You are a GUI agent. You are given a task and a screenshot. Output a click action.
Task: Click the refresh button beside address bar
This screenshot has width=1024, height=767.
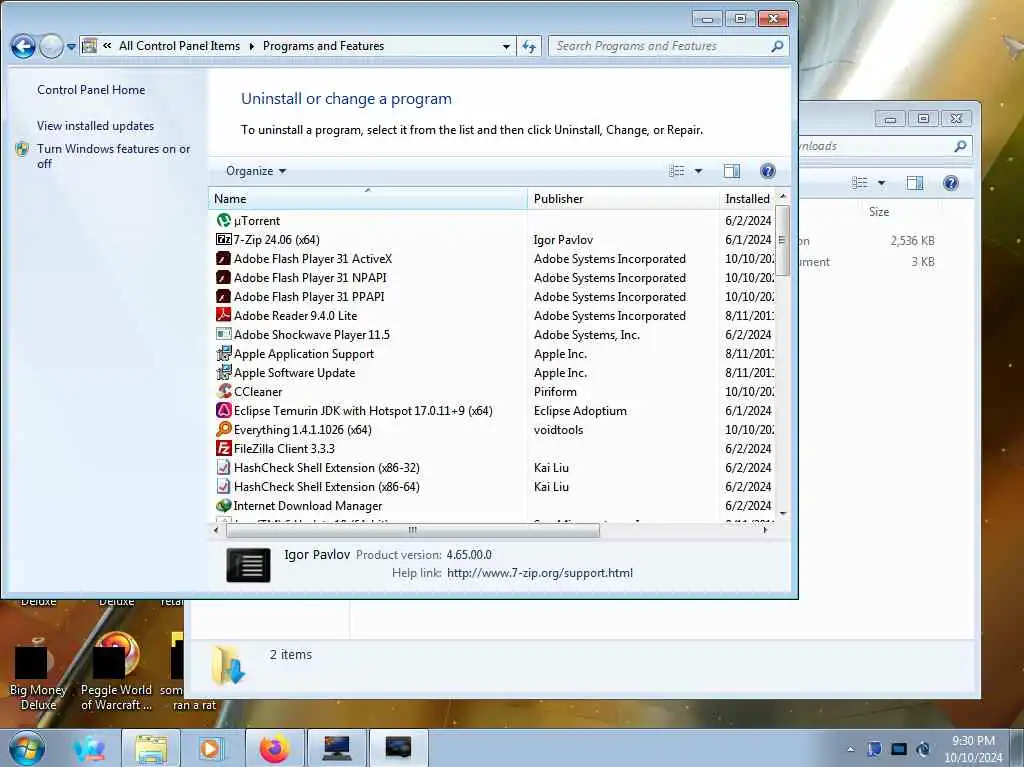[529, 46]
